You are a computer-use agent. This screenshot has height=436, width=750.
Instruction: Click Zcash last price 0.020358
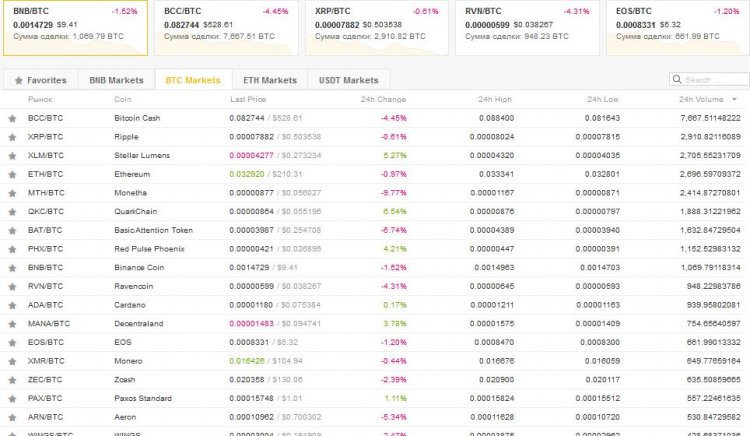point(247,380)
